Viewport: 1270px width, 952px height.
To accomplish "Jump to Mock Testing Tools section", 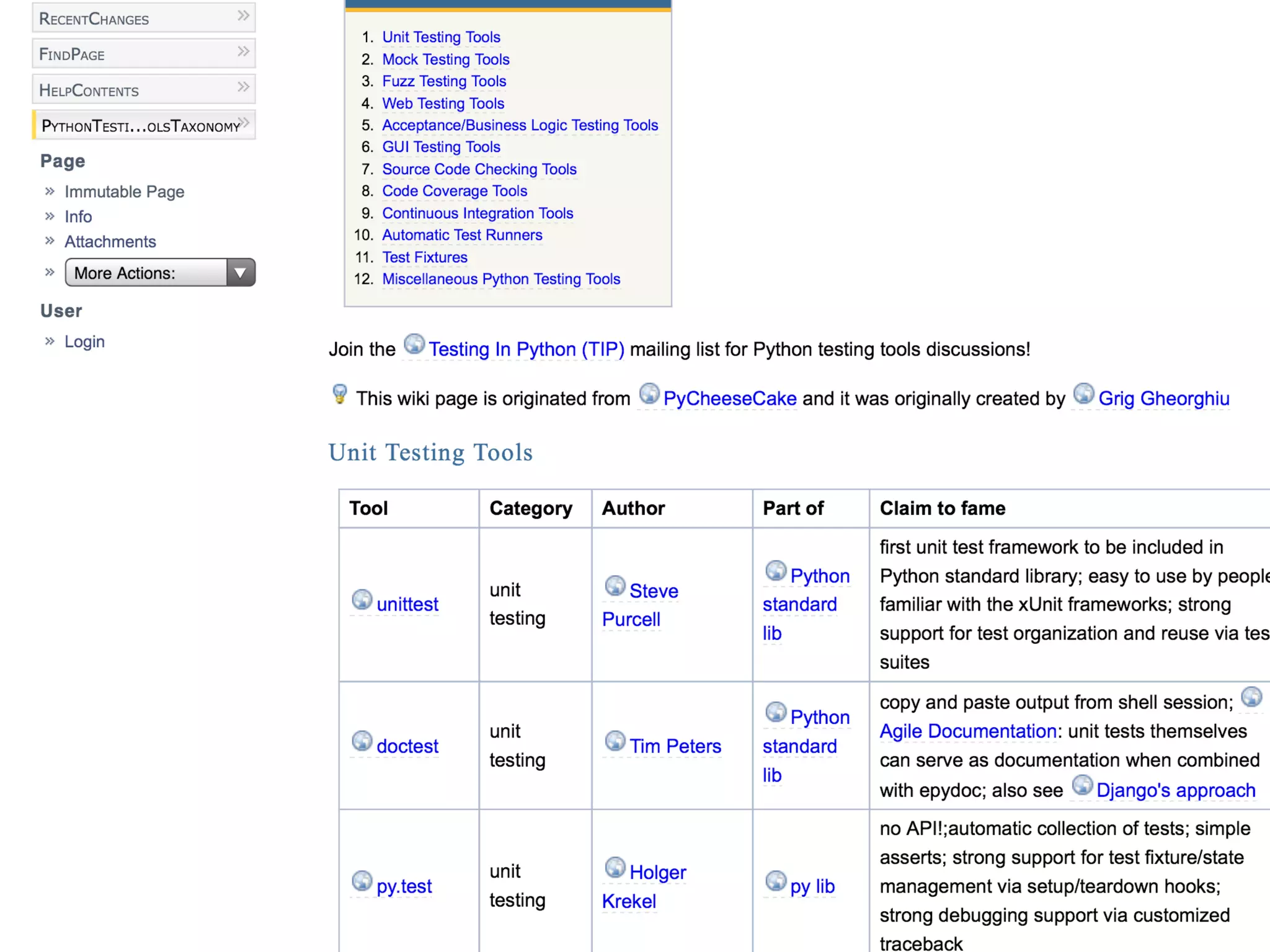I will pyautogui.click(x=445, y=59).
